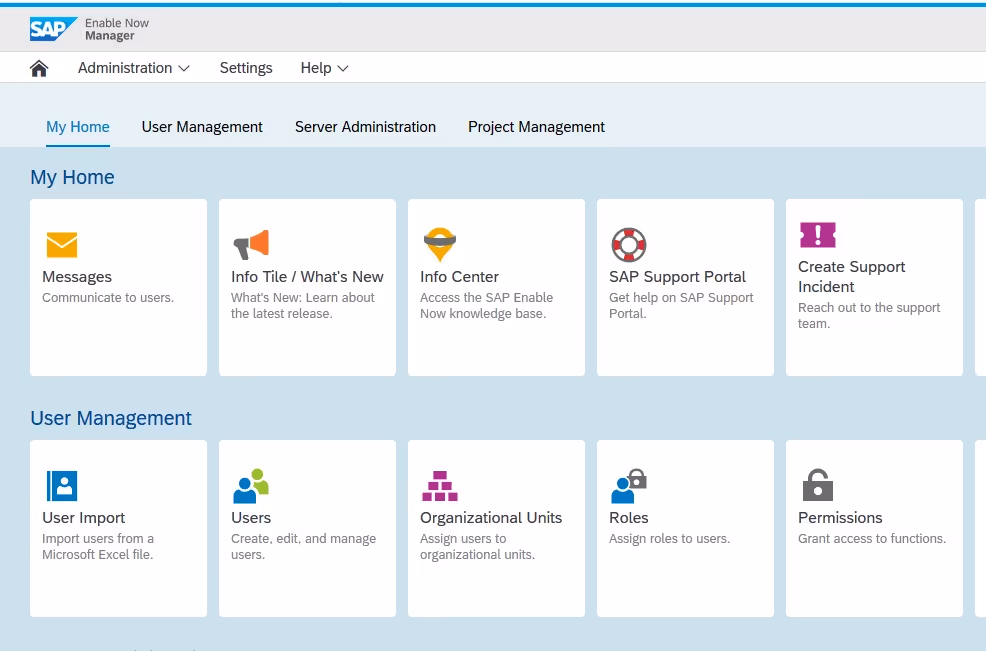Click the SAP logo
Screen dimensions: 986x651
pos(53,29)
